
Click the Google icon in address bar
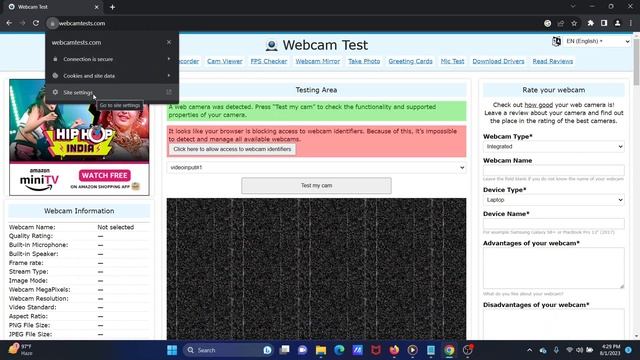(548, 23)
